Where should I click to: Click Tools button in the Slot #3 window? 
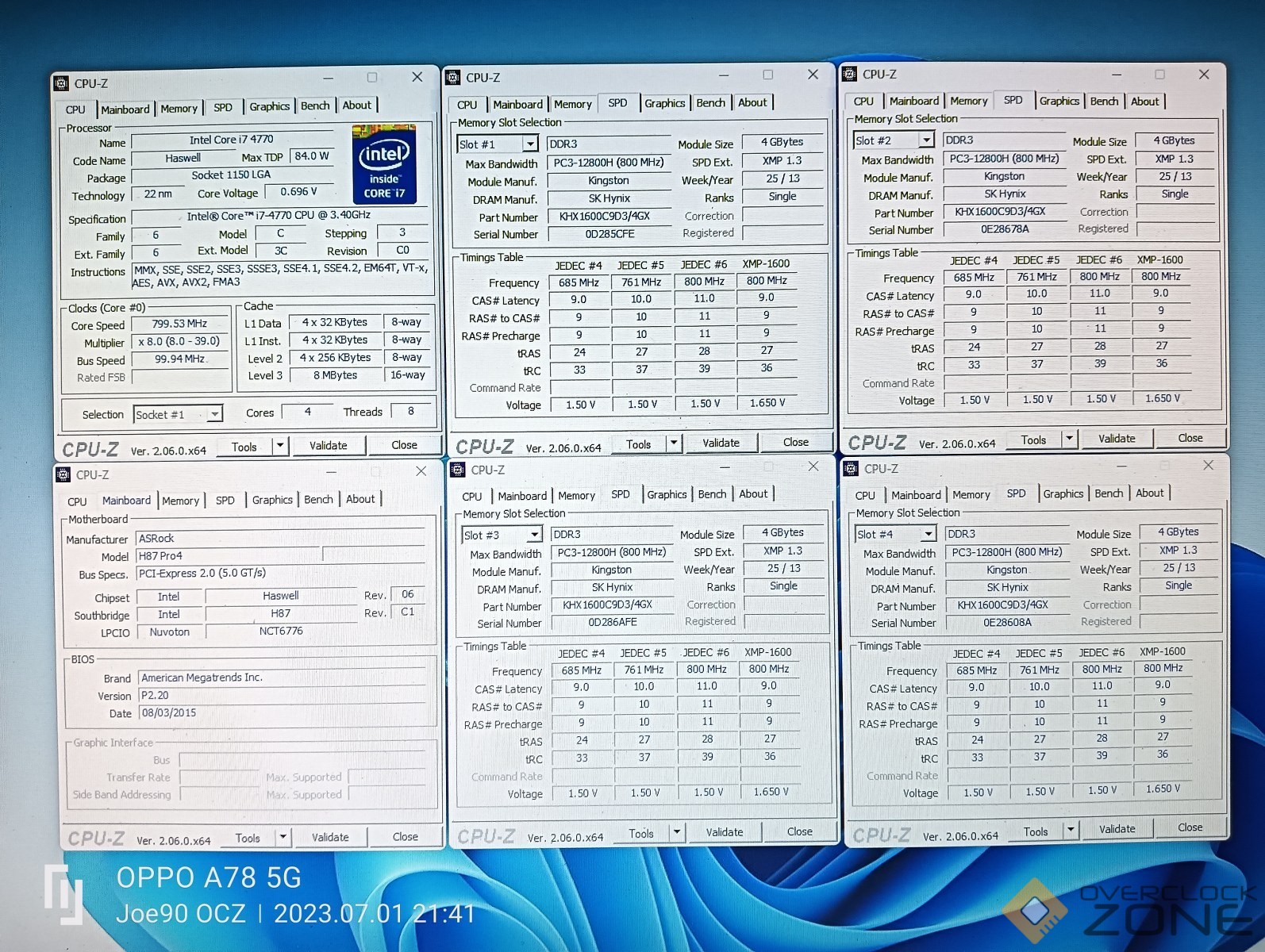(641, 833)
